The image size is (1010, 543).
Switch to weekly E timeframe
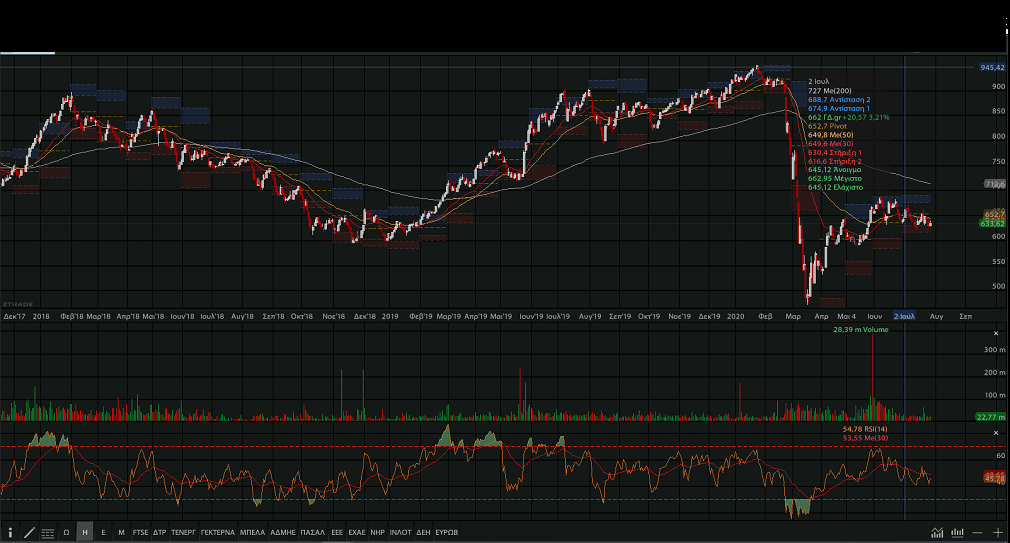(x=103, y=533)
